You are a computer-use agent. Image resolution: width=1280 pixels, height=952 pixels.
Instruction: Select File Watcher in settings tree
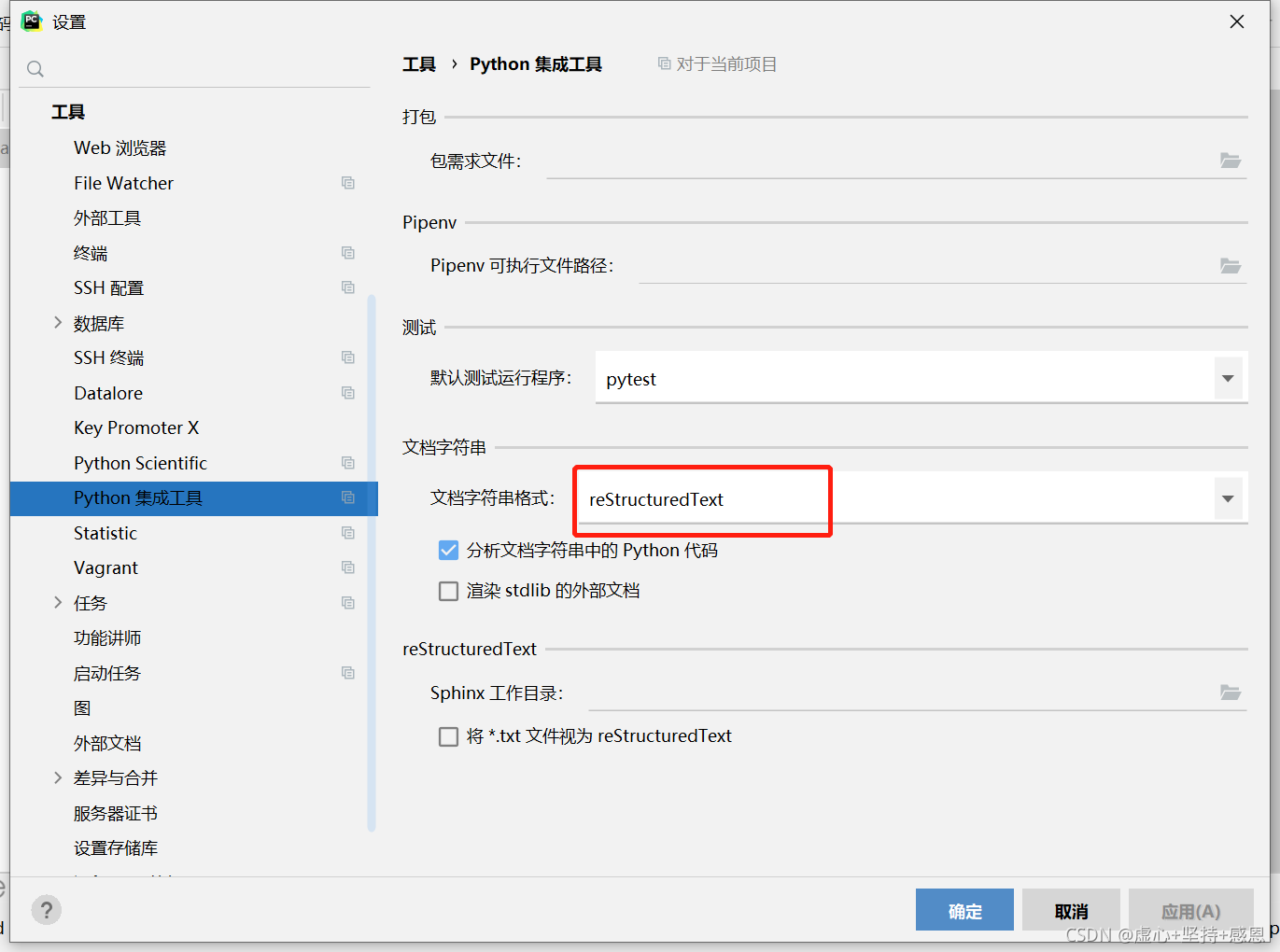[x=124, y=183]
